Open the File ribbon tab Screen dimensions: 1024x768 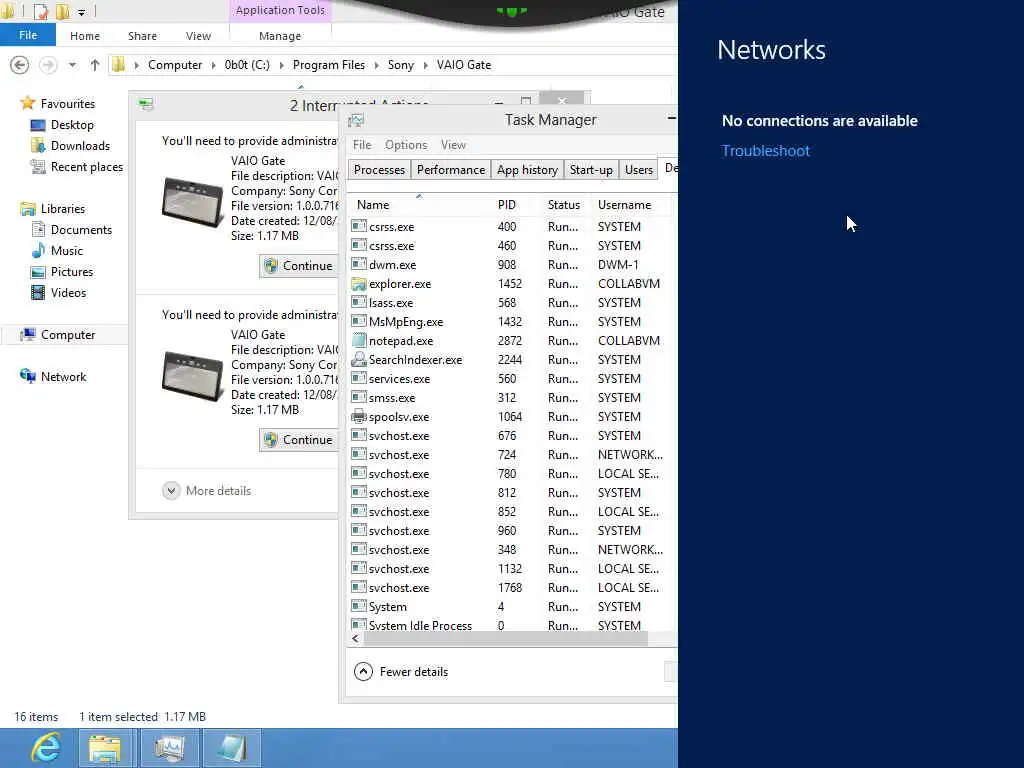coord(28,35)
